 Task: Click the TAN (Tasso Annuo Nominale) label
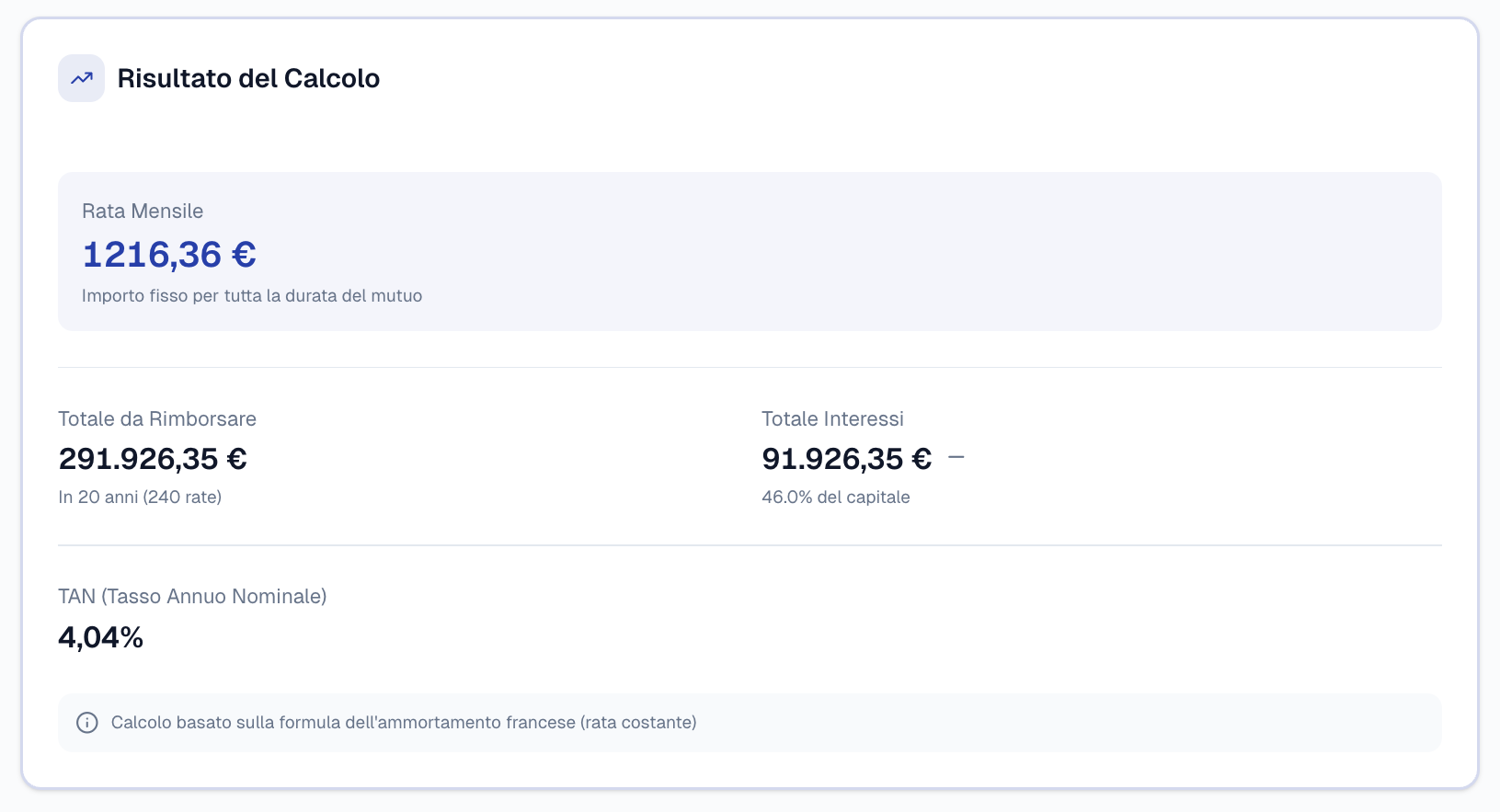[192, 597]
